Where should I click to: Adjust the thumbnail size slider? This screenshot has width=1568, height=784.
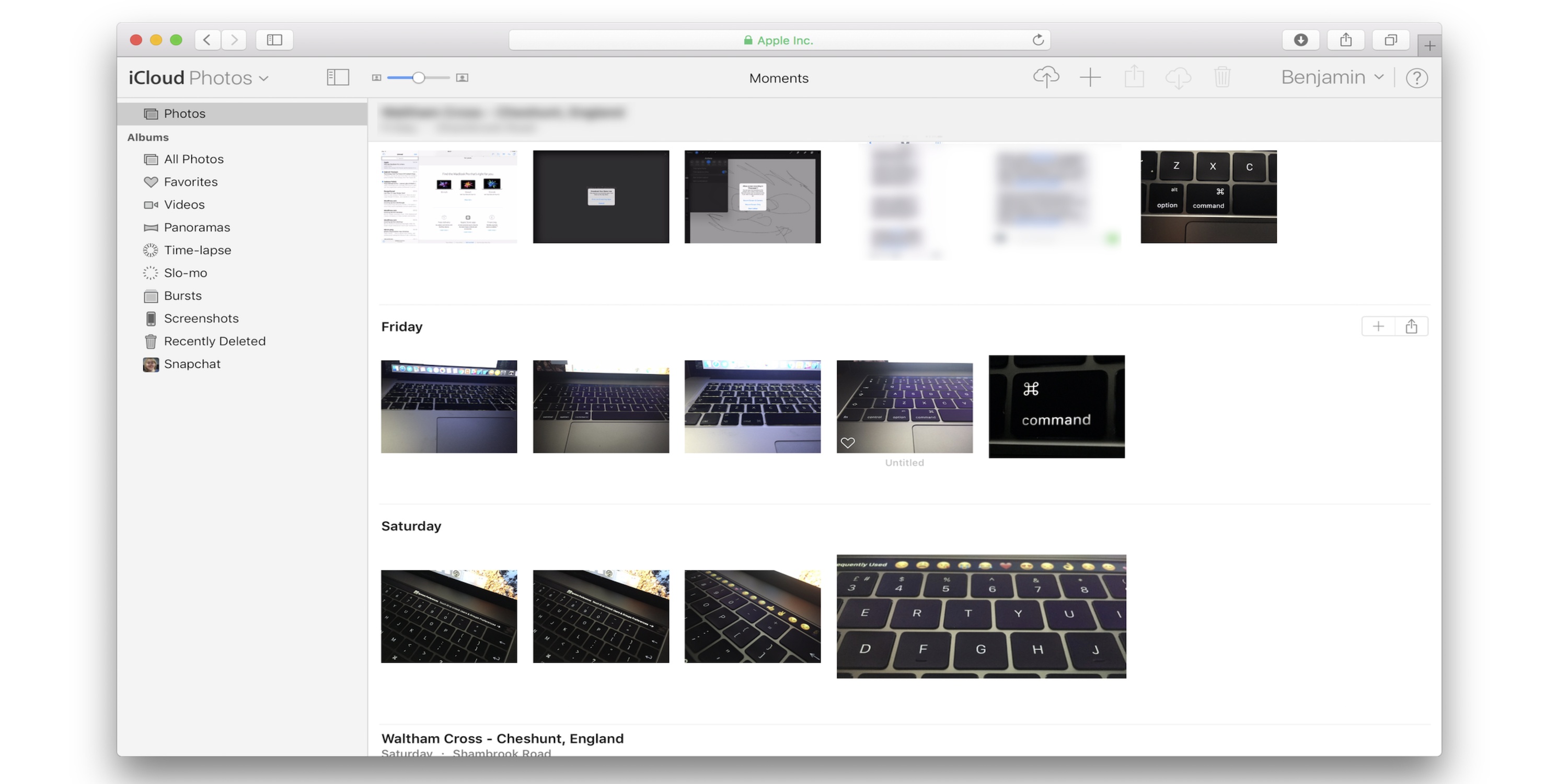419,77
